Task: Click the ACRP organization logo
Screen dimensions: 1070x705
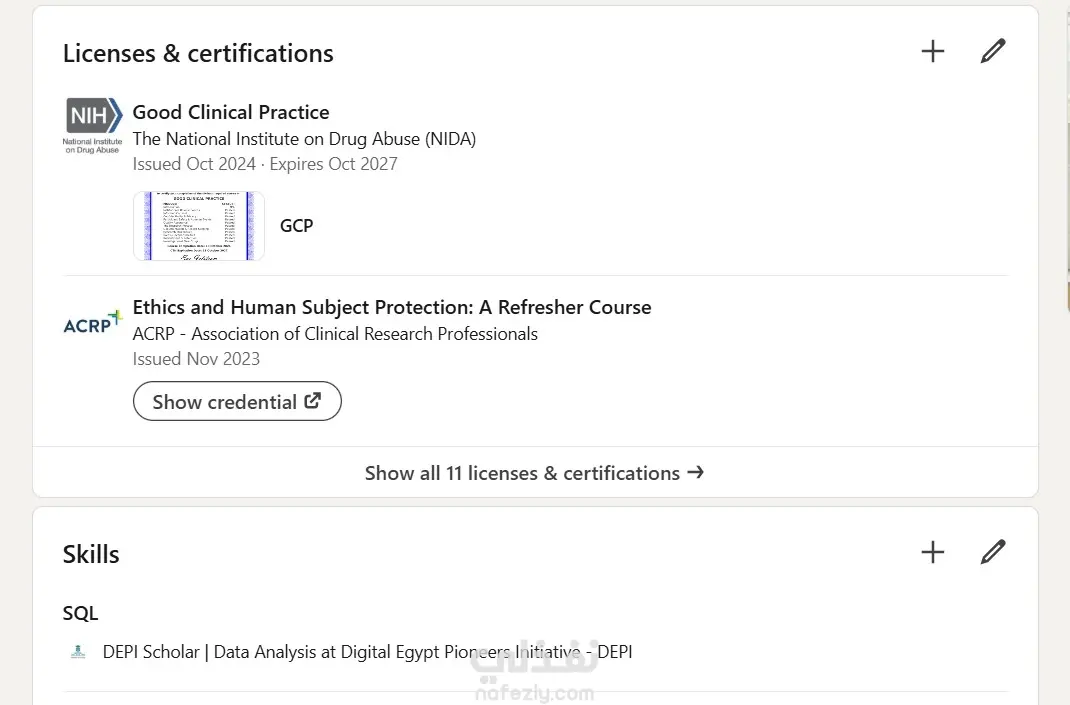Action: [92, 322]
